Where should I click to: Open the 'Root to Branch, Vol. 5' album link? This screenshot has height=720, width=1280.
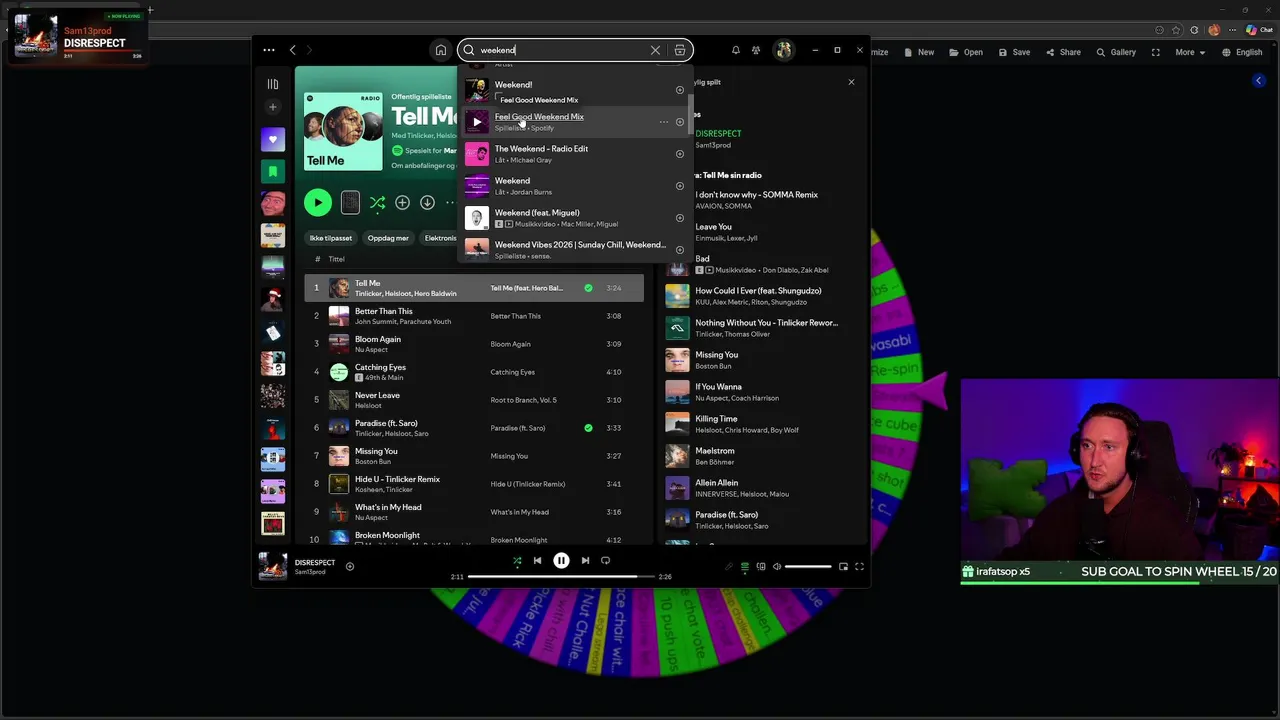point(524,400)
